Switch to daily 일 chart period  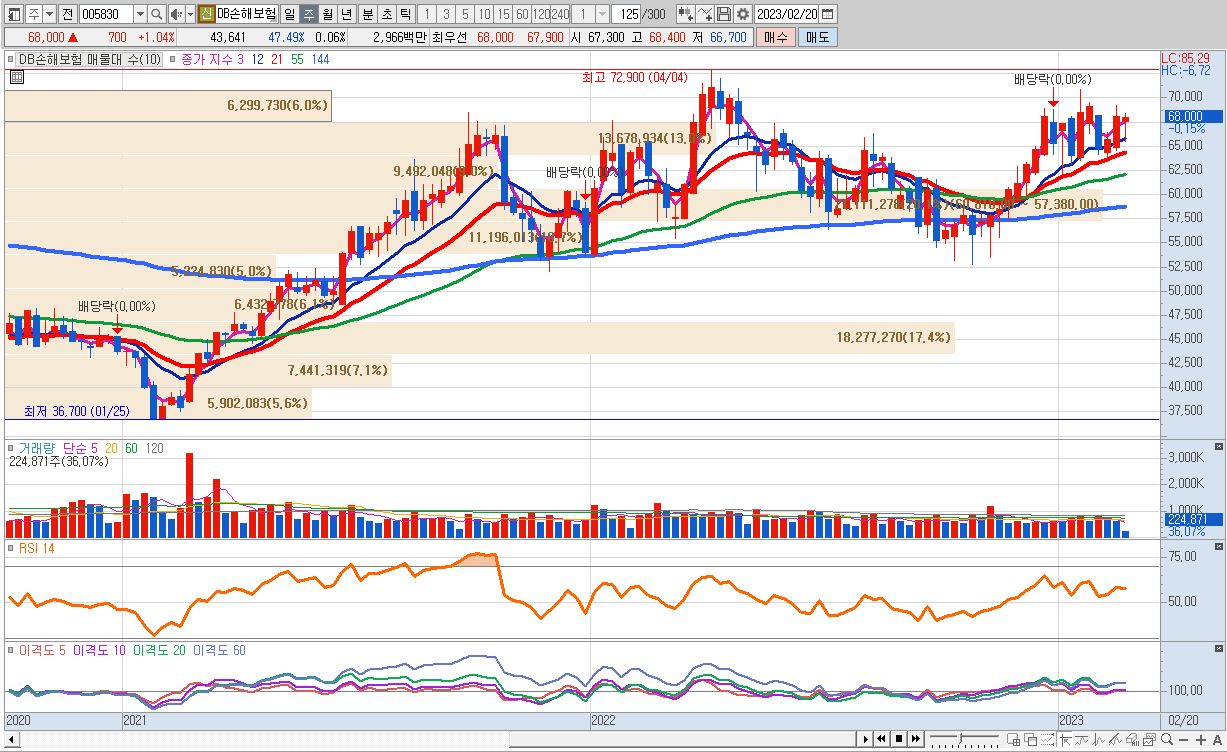(x=289, y=14)
